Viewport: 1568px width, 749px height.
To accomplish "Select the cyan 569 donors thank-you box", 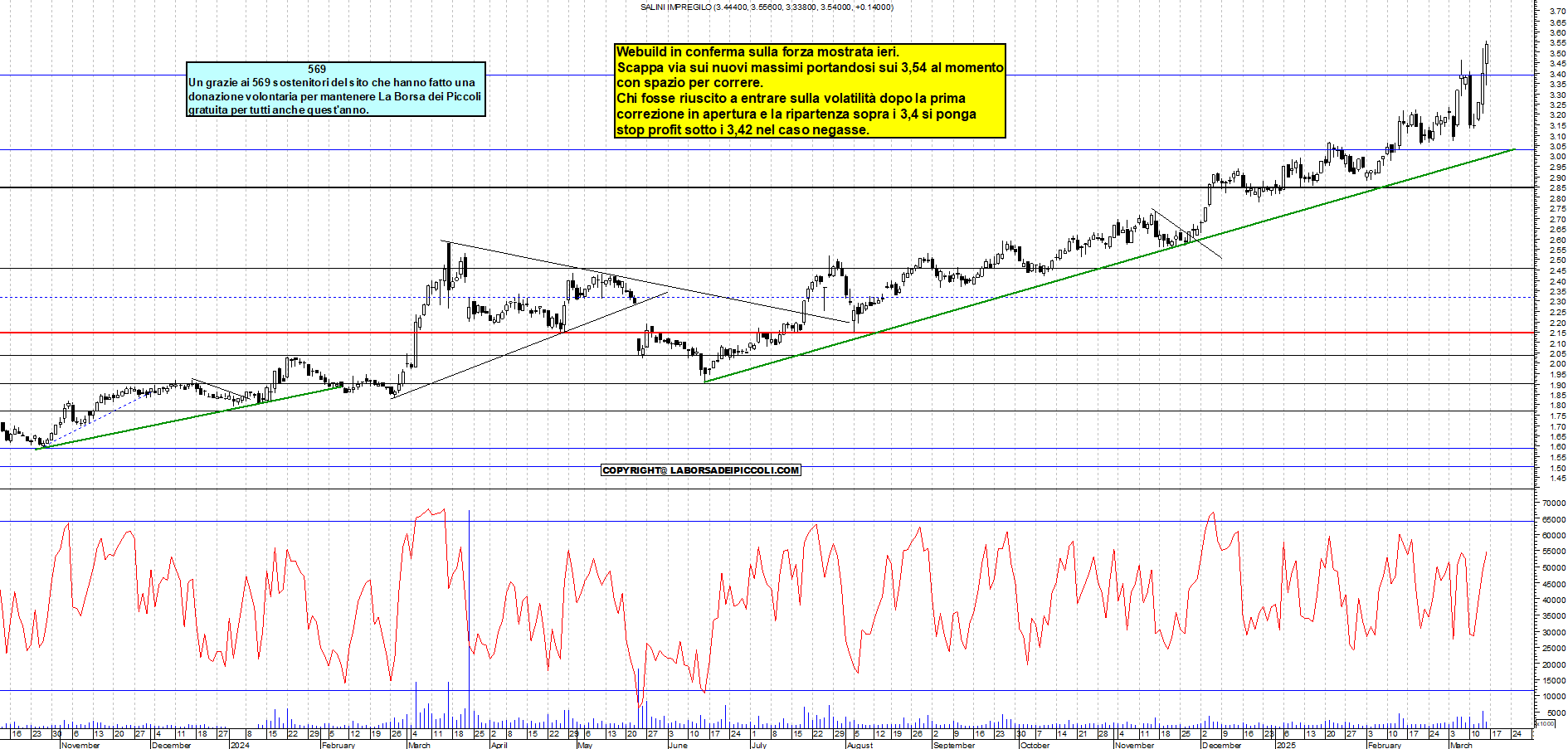I will tap(336, 89).
